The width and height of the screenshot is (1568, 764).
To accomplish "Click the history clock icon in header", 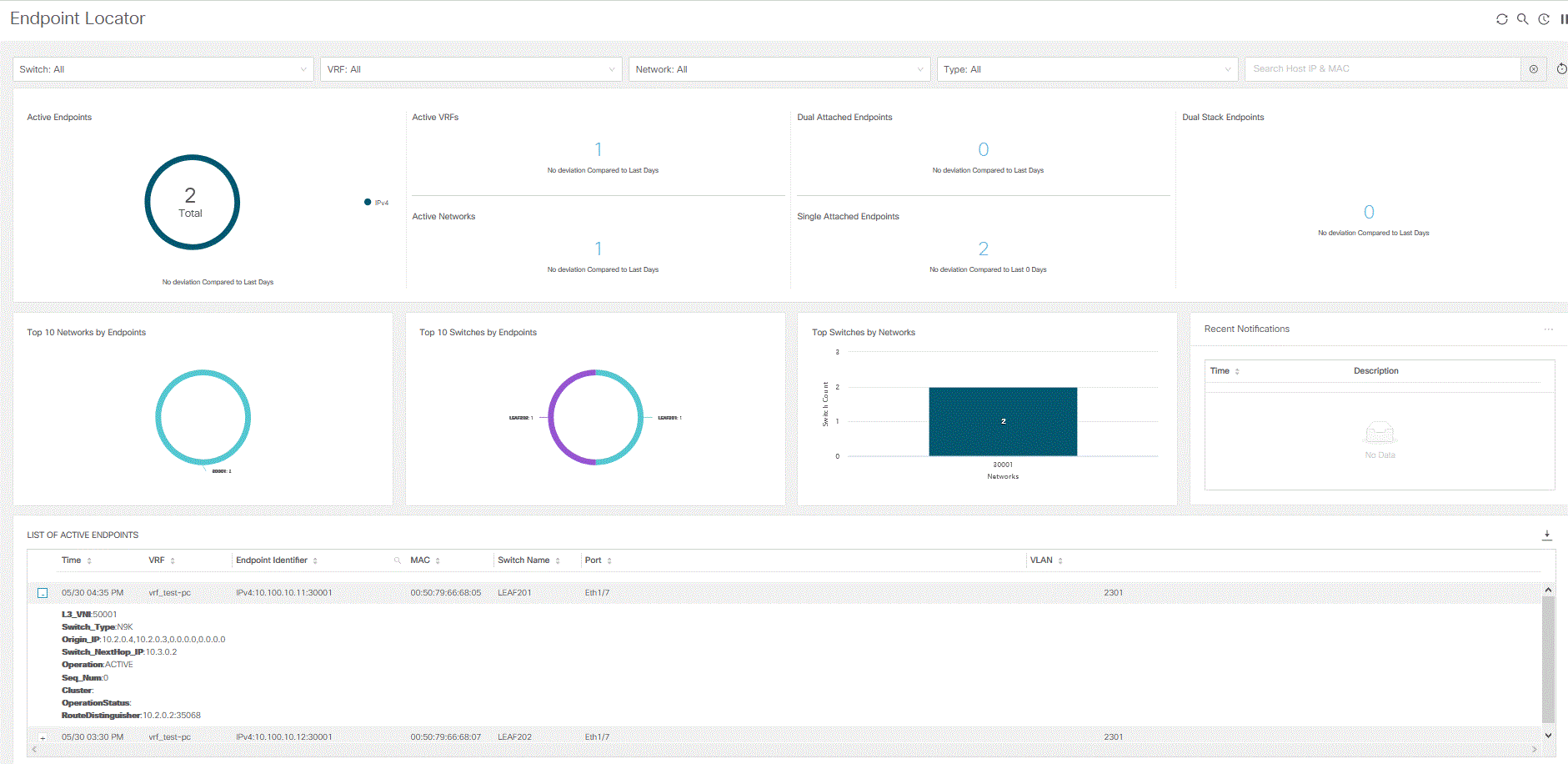I will click(1544, 19).
